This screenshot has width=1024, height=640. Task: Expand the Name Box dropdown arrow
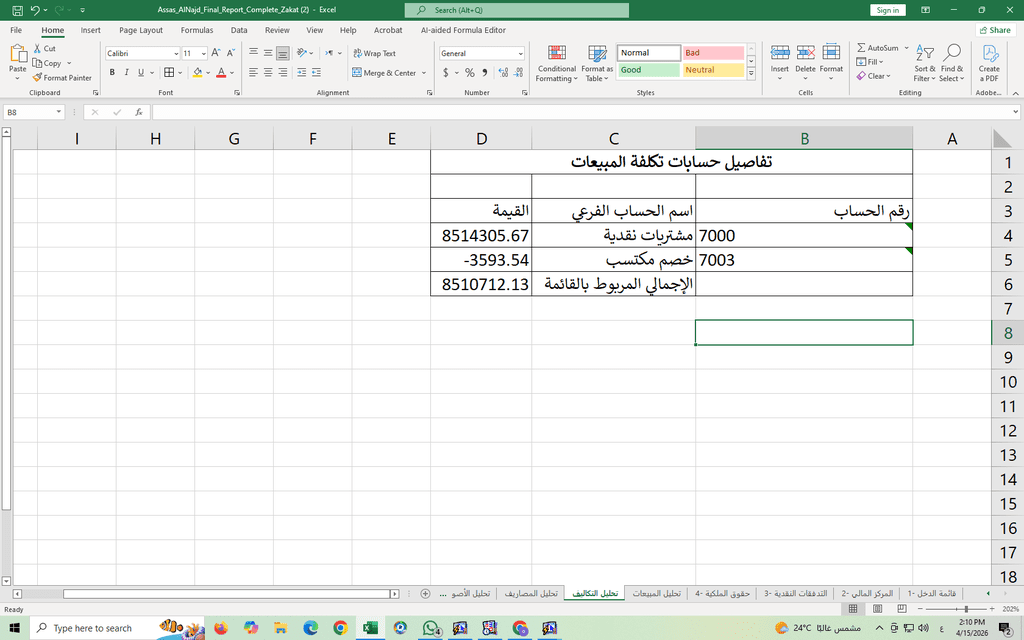[x=59, y=112]
